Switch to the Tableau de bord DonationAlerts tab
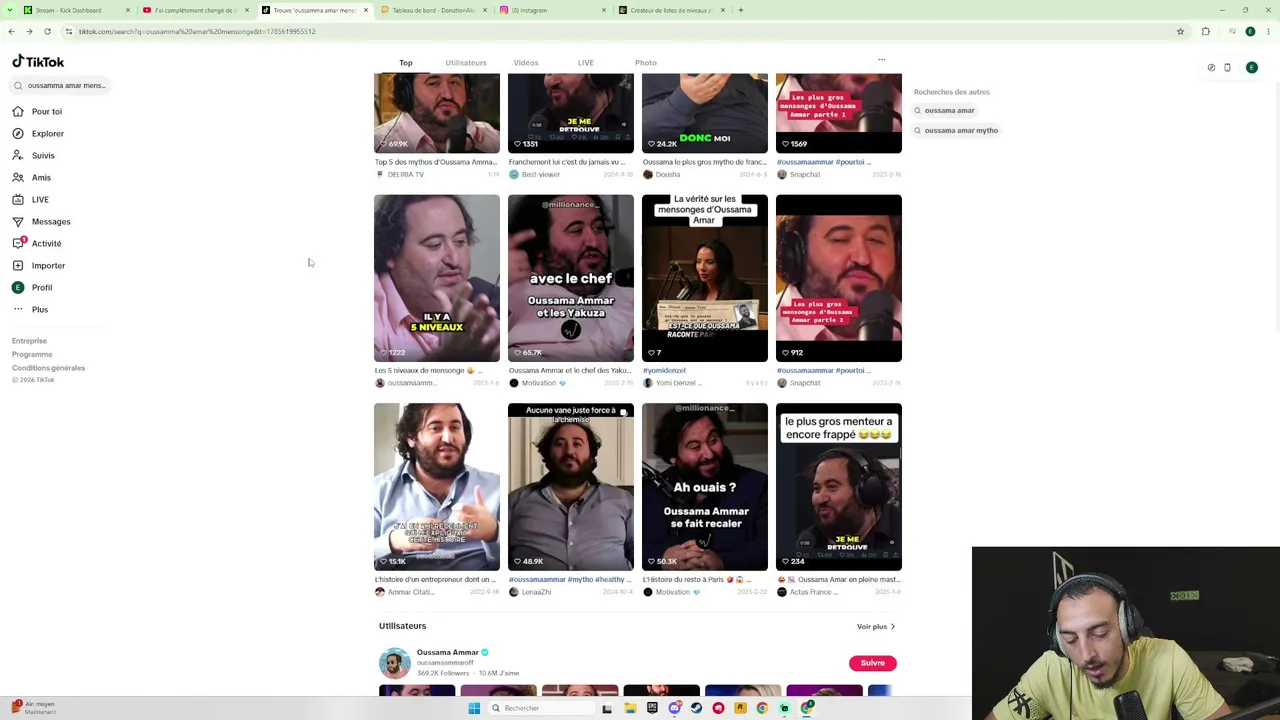 433,10
